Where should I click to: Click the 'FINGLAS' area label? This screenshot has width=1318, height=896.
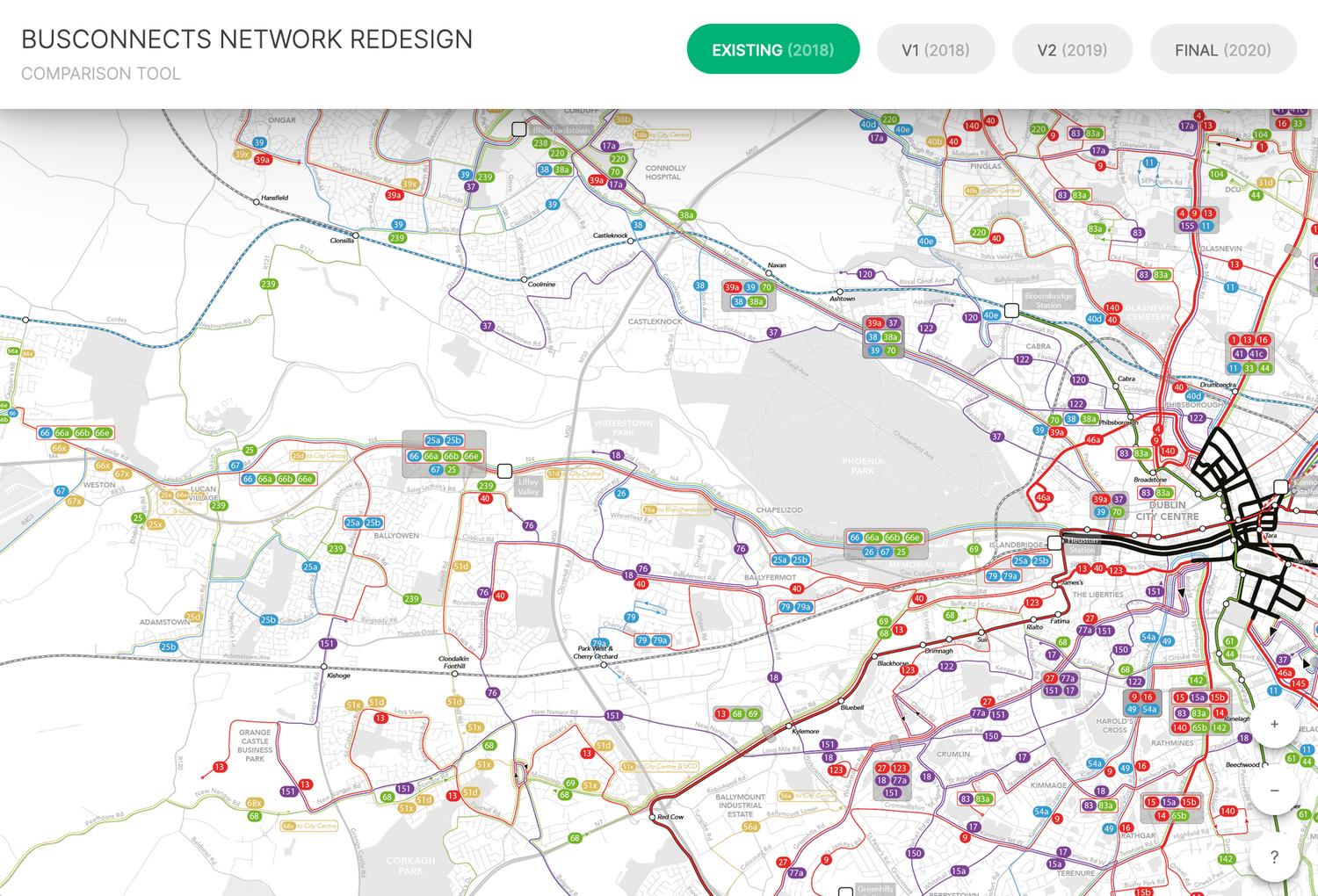(985, 166)
